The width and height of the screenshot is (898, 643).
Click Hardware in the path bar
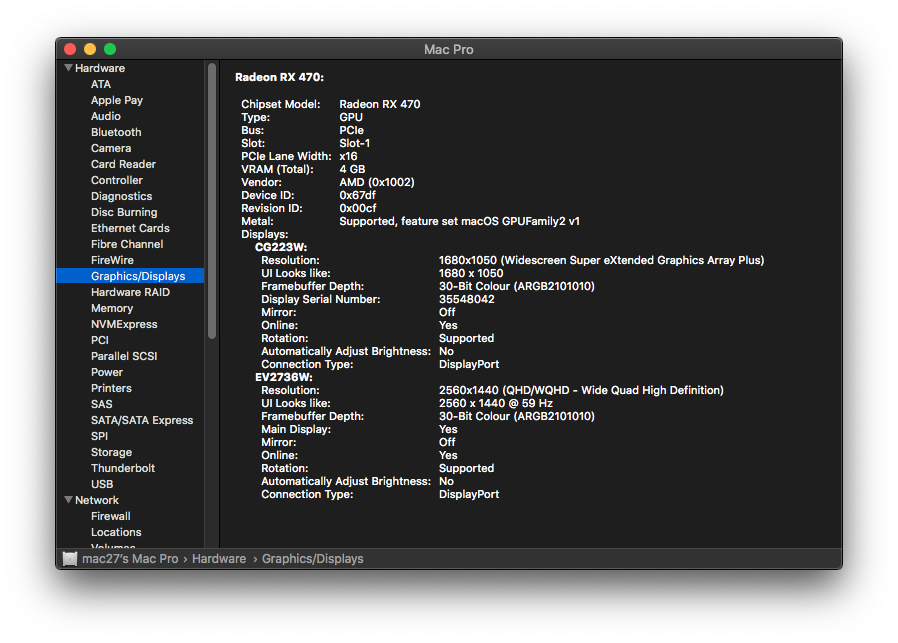coord(219,559)
